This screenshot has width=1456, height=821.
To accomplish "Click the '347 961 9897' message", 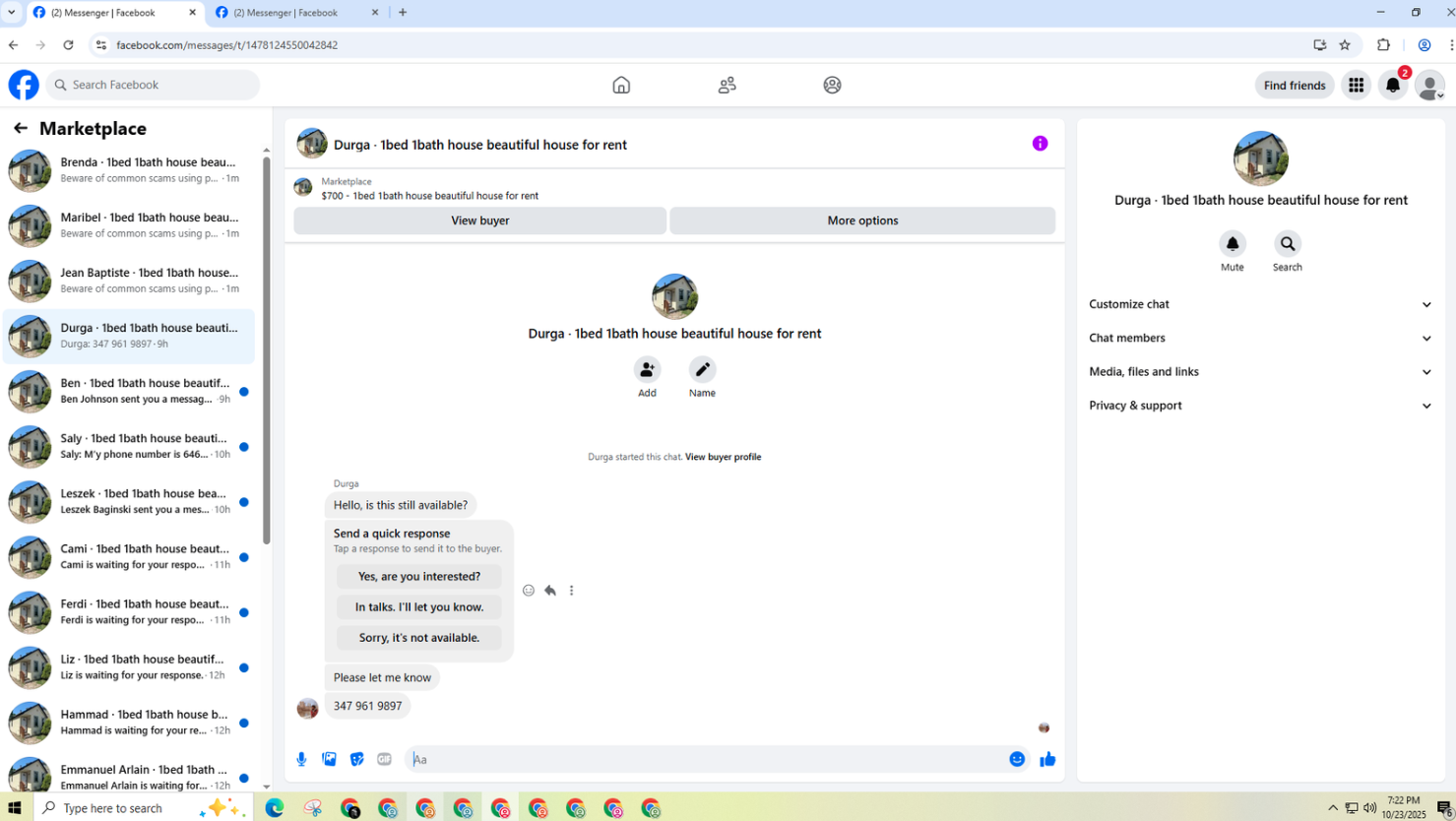I will point(367,706).
